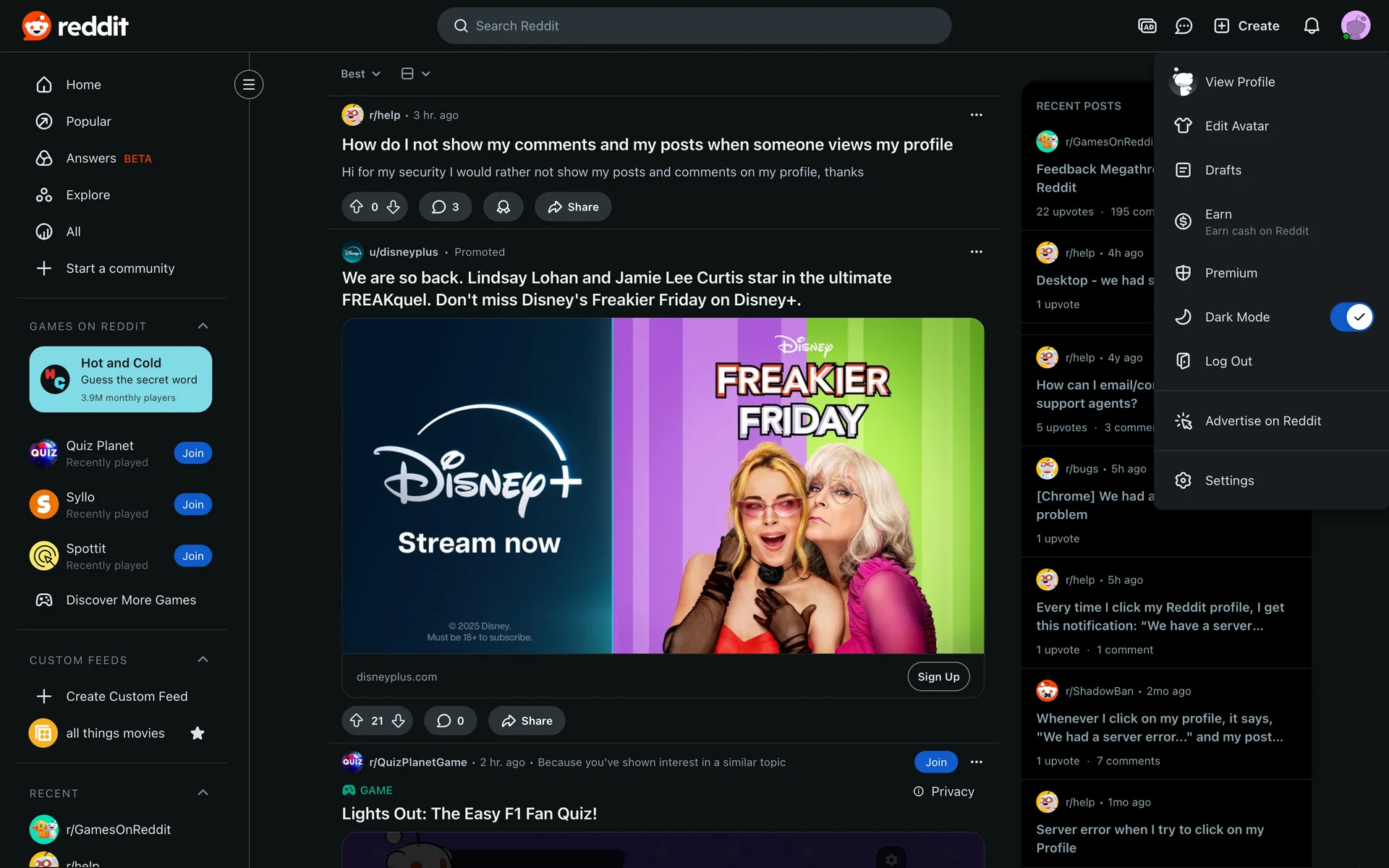Open more options for QuizPlanetGame post
Viewport: 1389px width, 868px height.
coord(976,762)
